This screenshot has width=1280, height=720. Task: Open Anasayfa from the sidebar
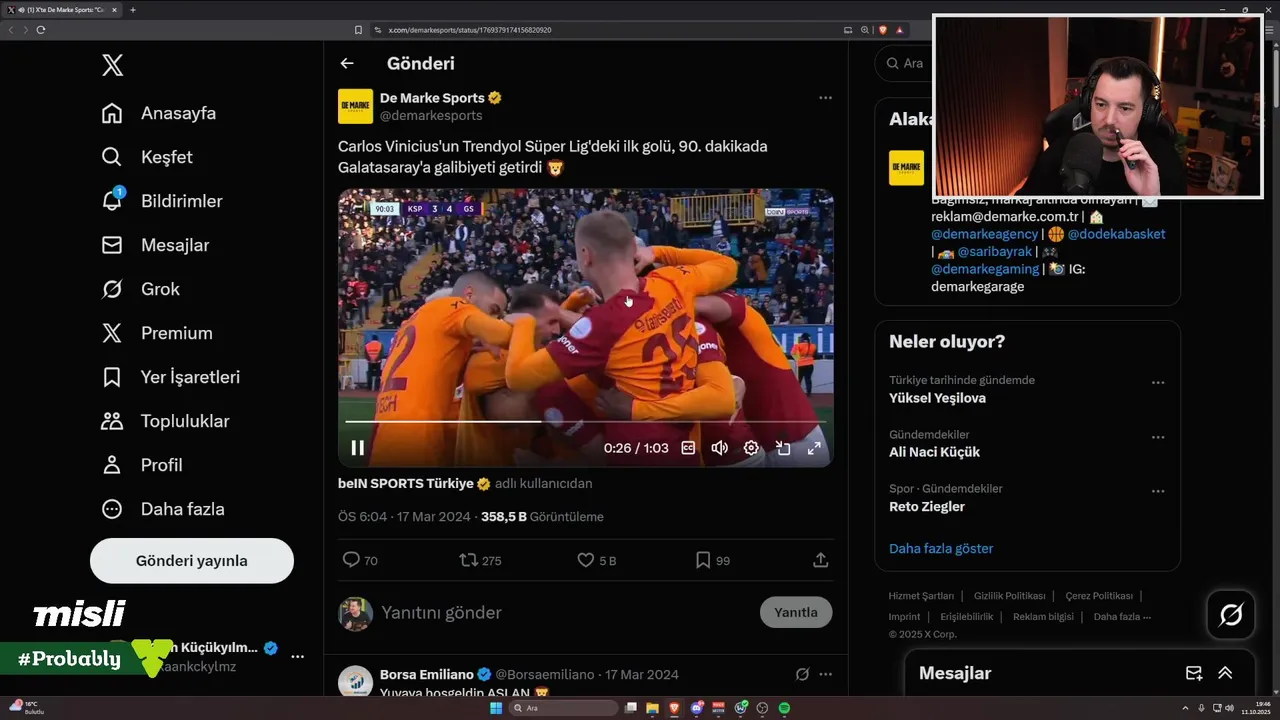pyautogui.click(x=159, y=113)
